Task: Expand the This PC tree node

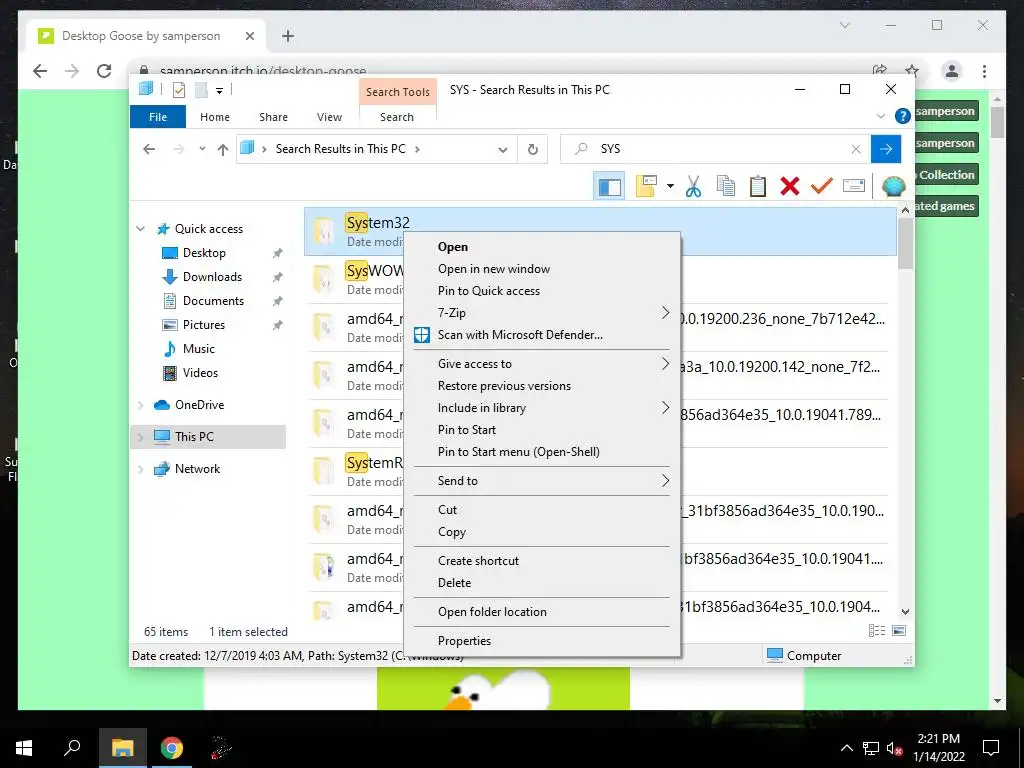Action: click(x=140, y=437)
